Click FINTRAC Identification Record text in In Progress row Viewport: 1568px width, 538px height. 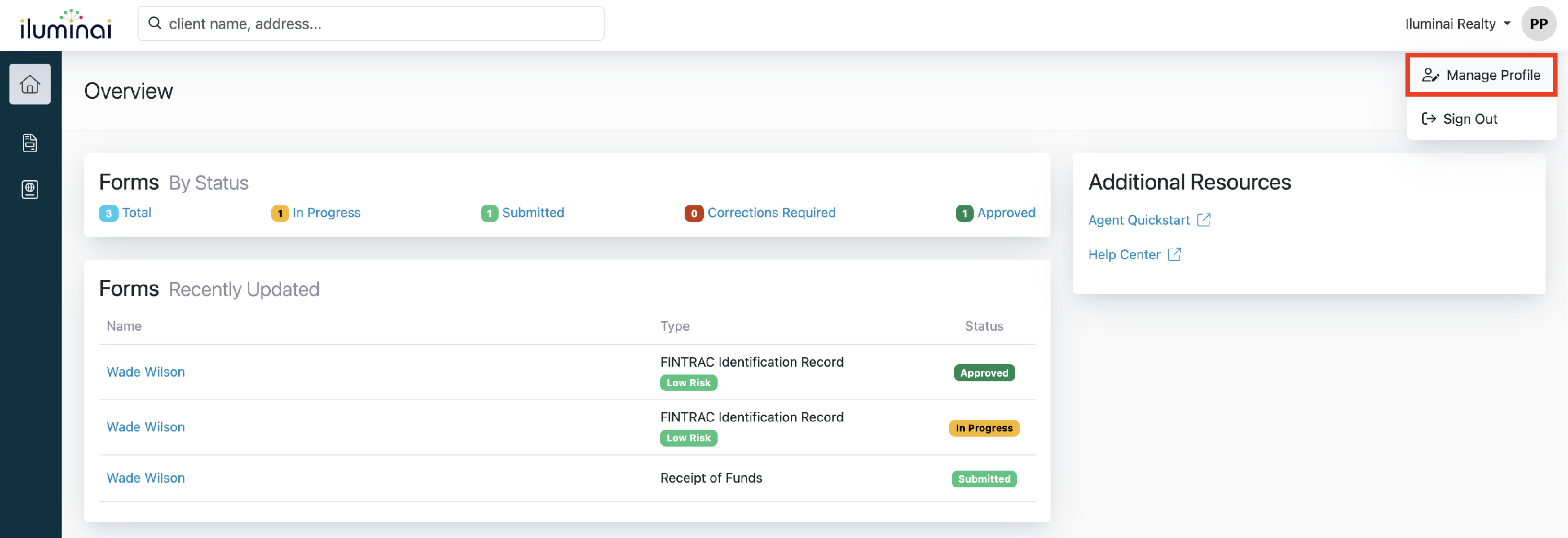(752, 417)
